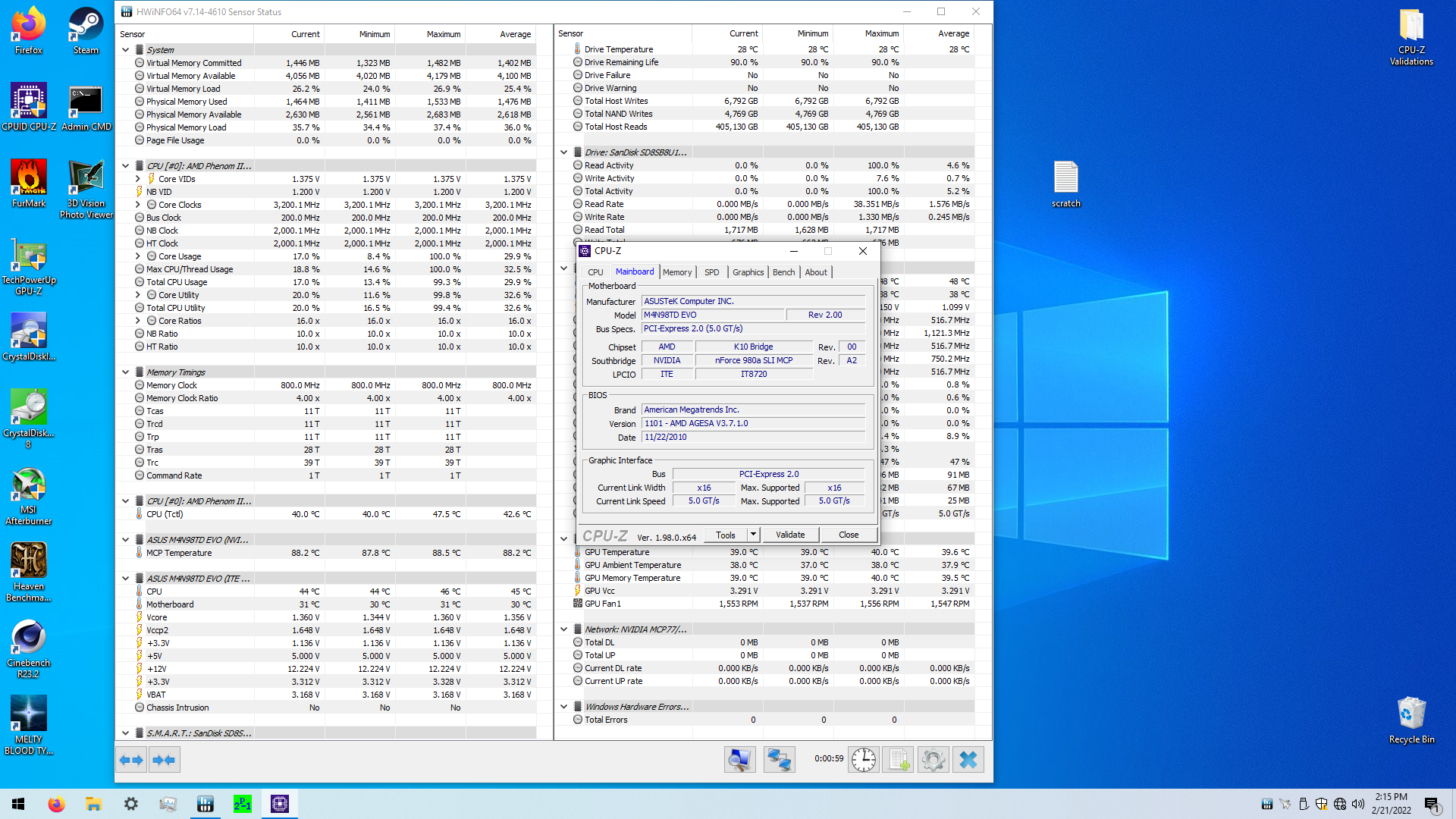The width and height of the screenshot is (1456, 819).
Task: Switch to the About tab in CPU-Z
Action: point(816,272)
